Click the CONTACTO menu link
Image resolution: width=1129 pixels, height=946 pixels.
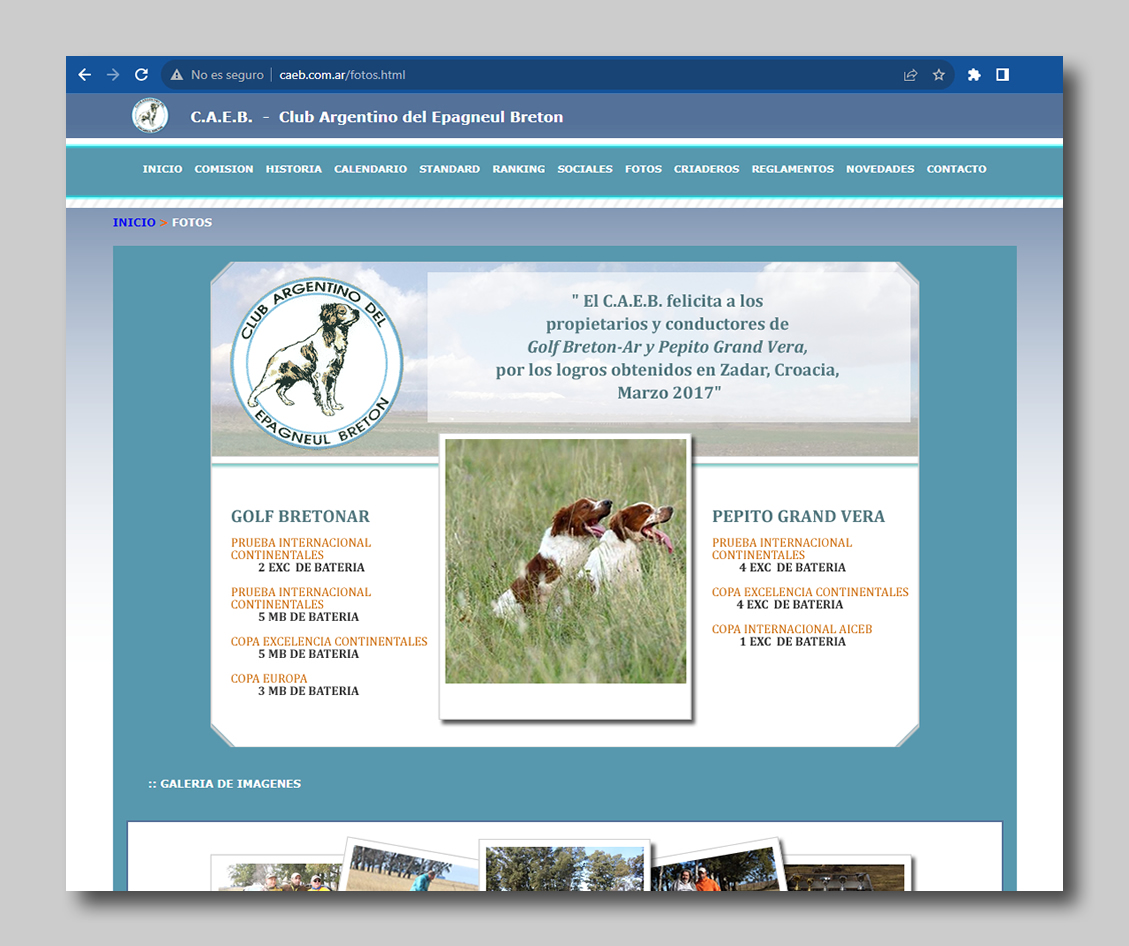pyautogui.click(x=956, y=169)
